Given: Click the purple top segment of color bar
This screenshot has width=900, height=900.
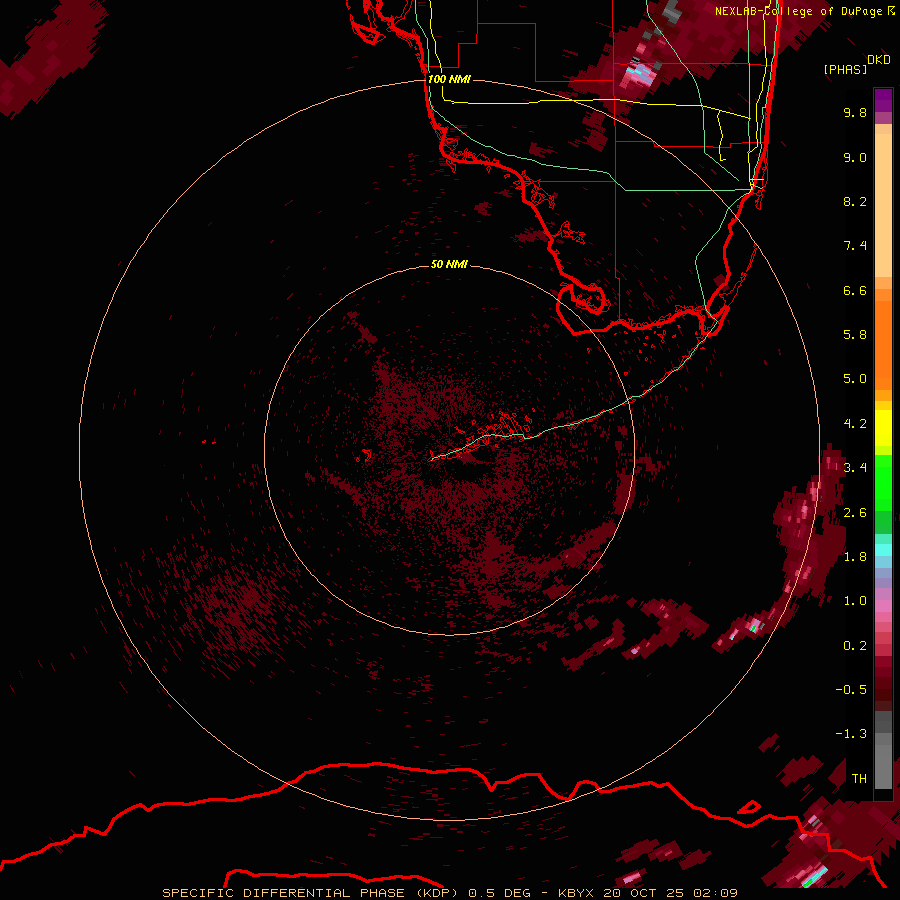Looking at the screenshot, I should 883,100.
